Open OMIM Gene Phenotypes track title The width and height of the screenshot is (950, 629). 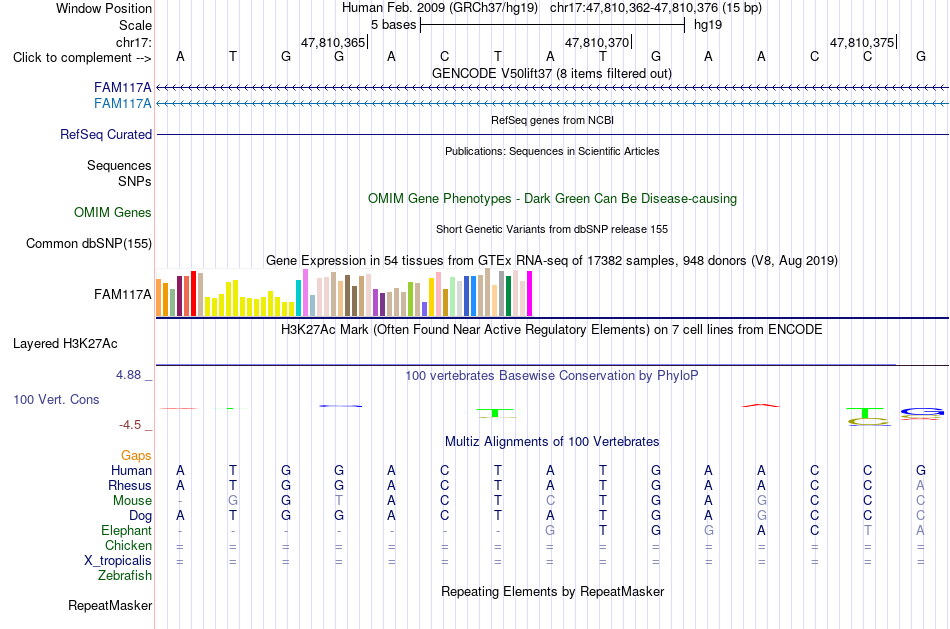tap(552, 199)
